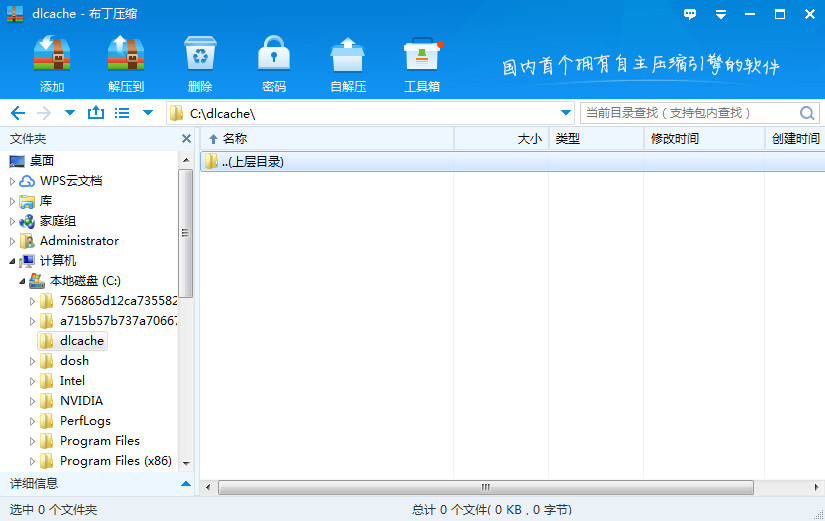
Task: Click the feedback chat bubble icon
Action: coord(690,14)
